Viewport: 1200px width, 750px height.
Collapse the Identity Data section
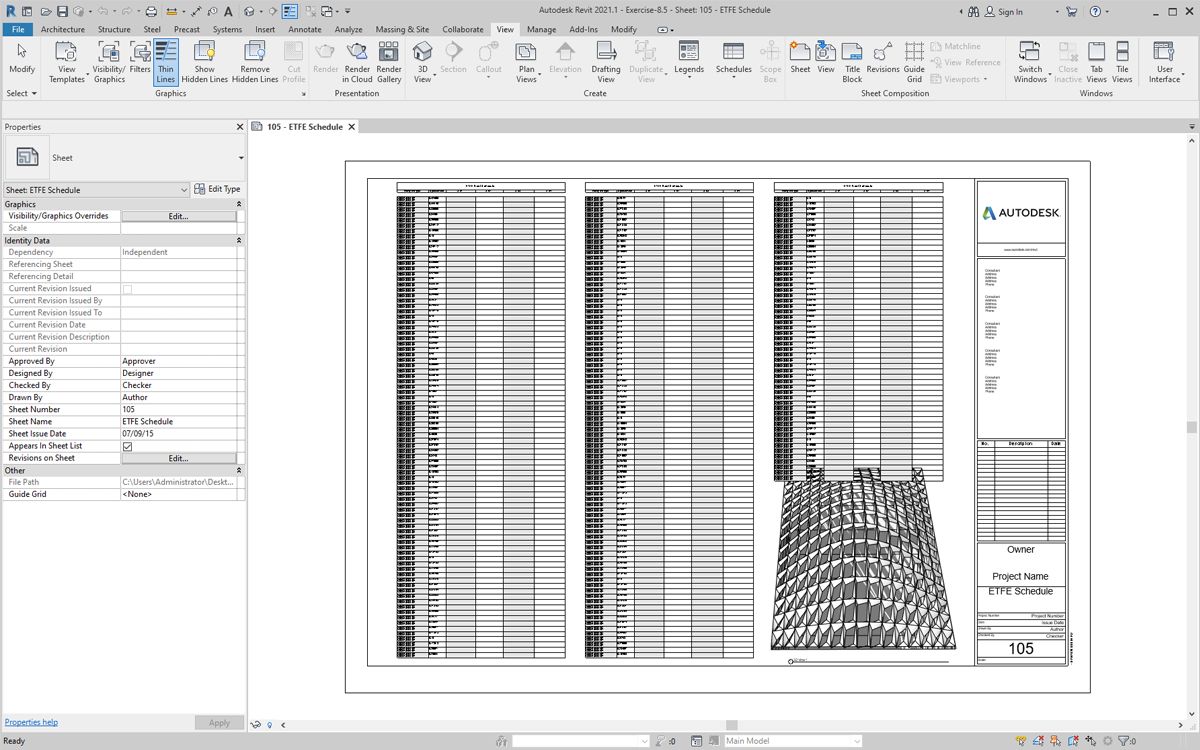238,241
